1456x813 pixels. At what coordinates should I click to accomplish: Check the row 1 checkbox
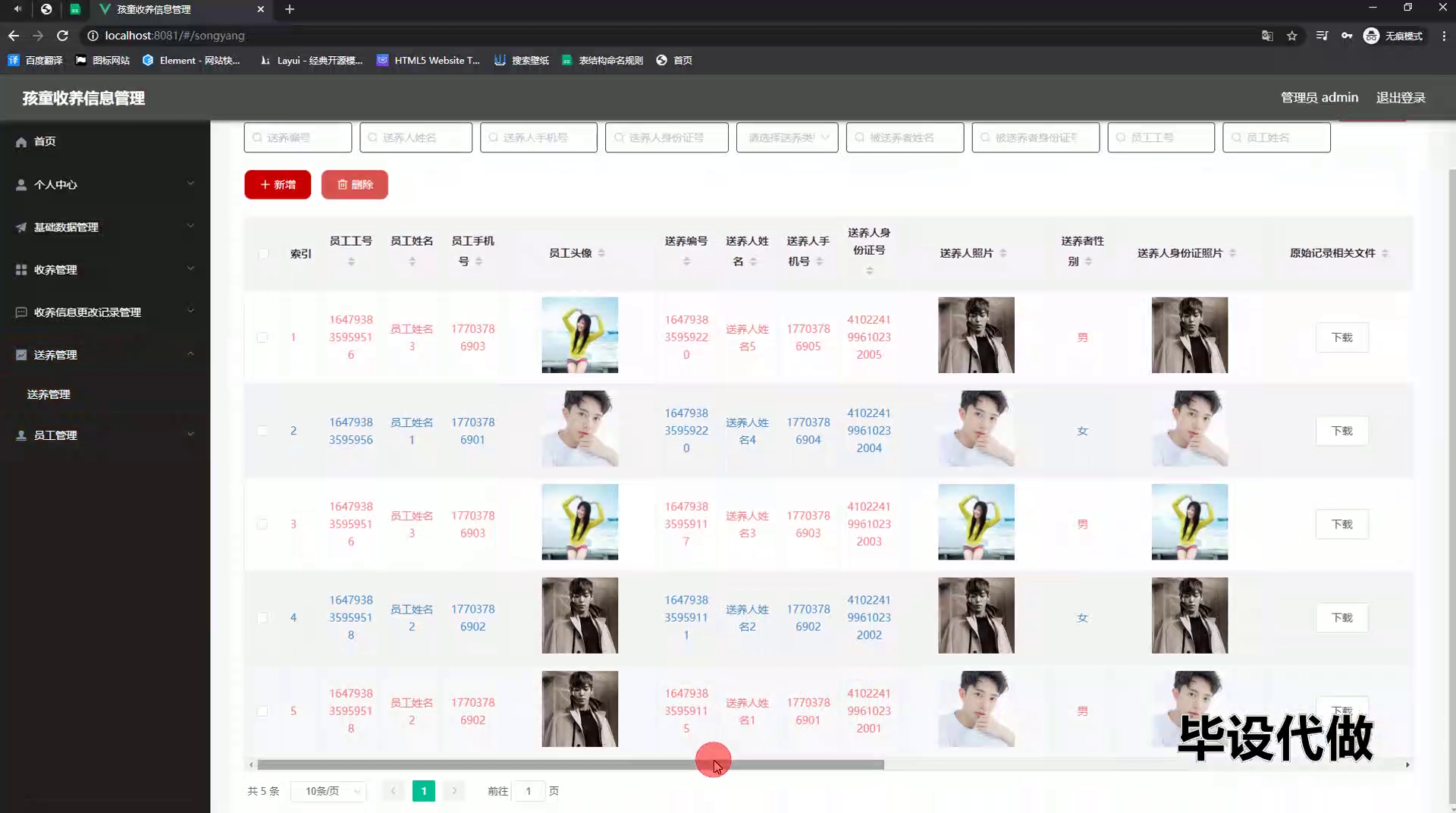(262, 337)
